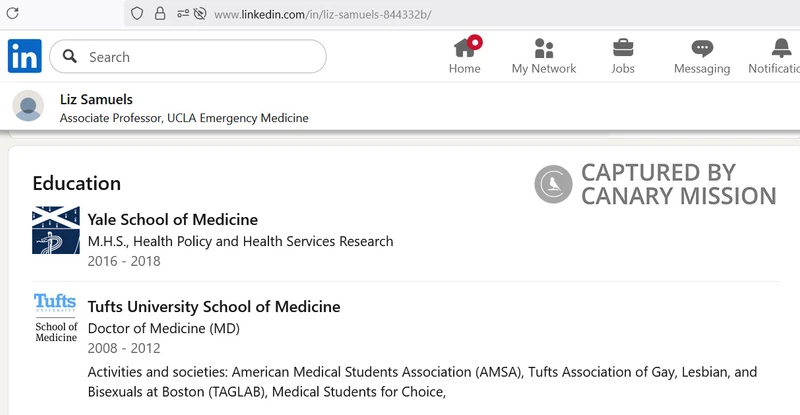Open Notifications bell icon
Screen dimensions: 800x415
click(x=781, y=48)
